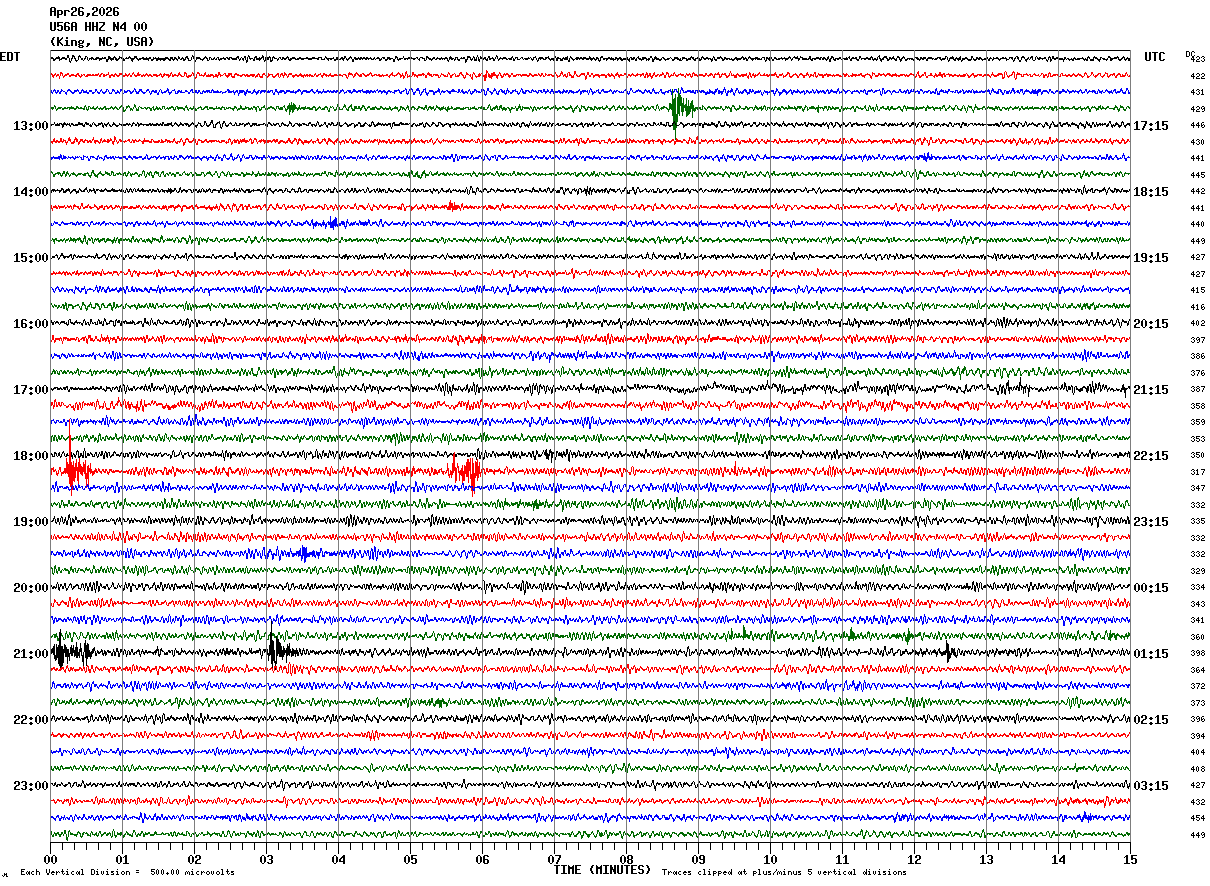1210x886 pixels.
Task: Click the 00:15 UTC time label
Action: [1151, 588]
